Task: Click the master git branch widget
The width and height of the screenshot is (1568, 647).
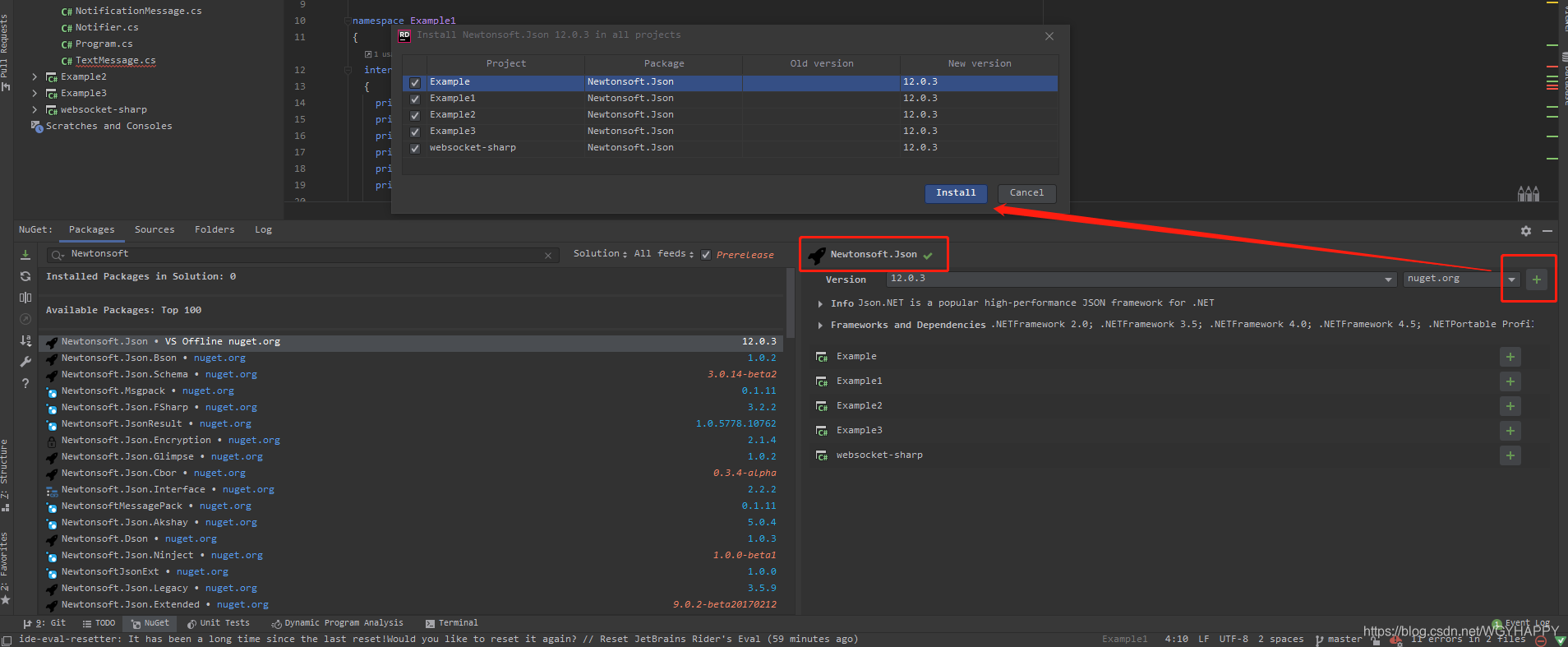Action: click(x=1339, y=639)
